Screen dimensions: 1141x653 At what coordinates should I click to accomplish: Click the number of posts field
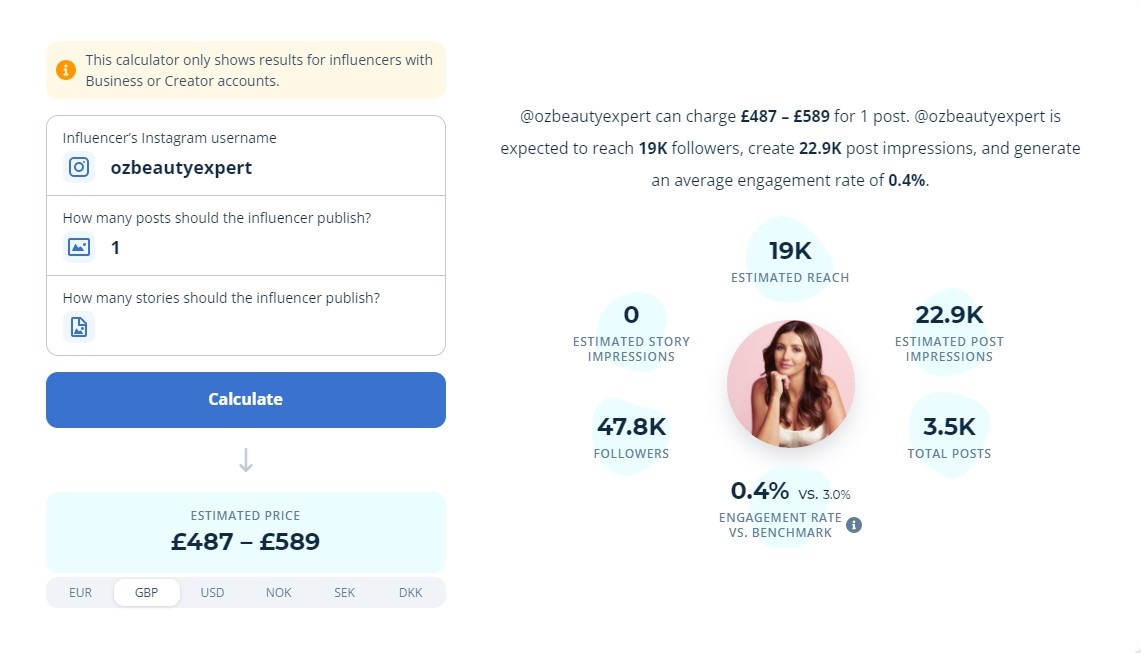[246, 236]
